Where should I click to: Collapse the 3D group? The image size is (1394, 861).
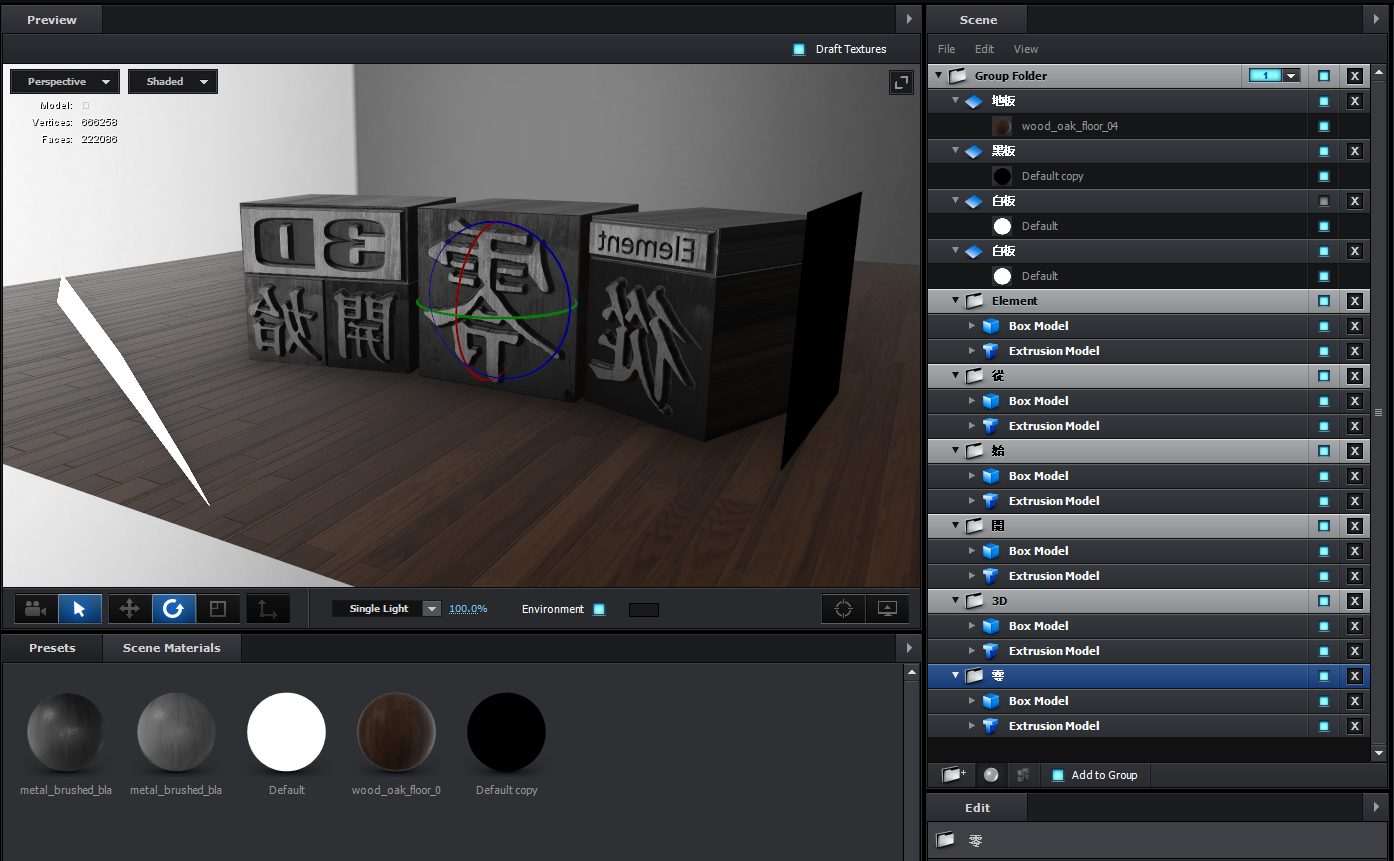(955, 601)
